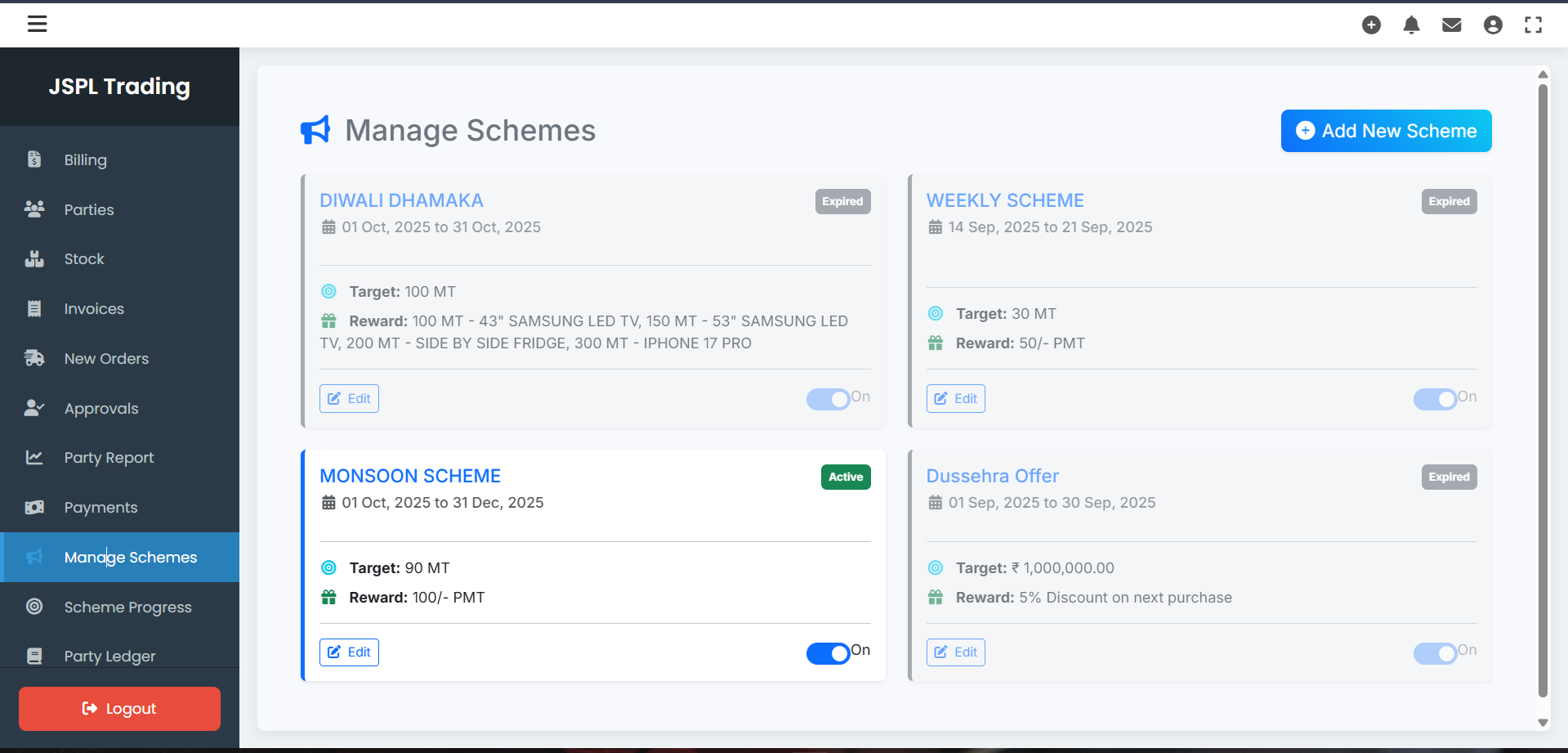The width and height of the screenshot is (1568, 753).
Task: Toggle the MONSOON SCHEME switch off
Action: click(828, 653)
